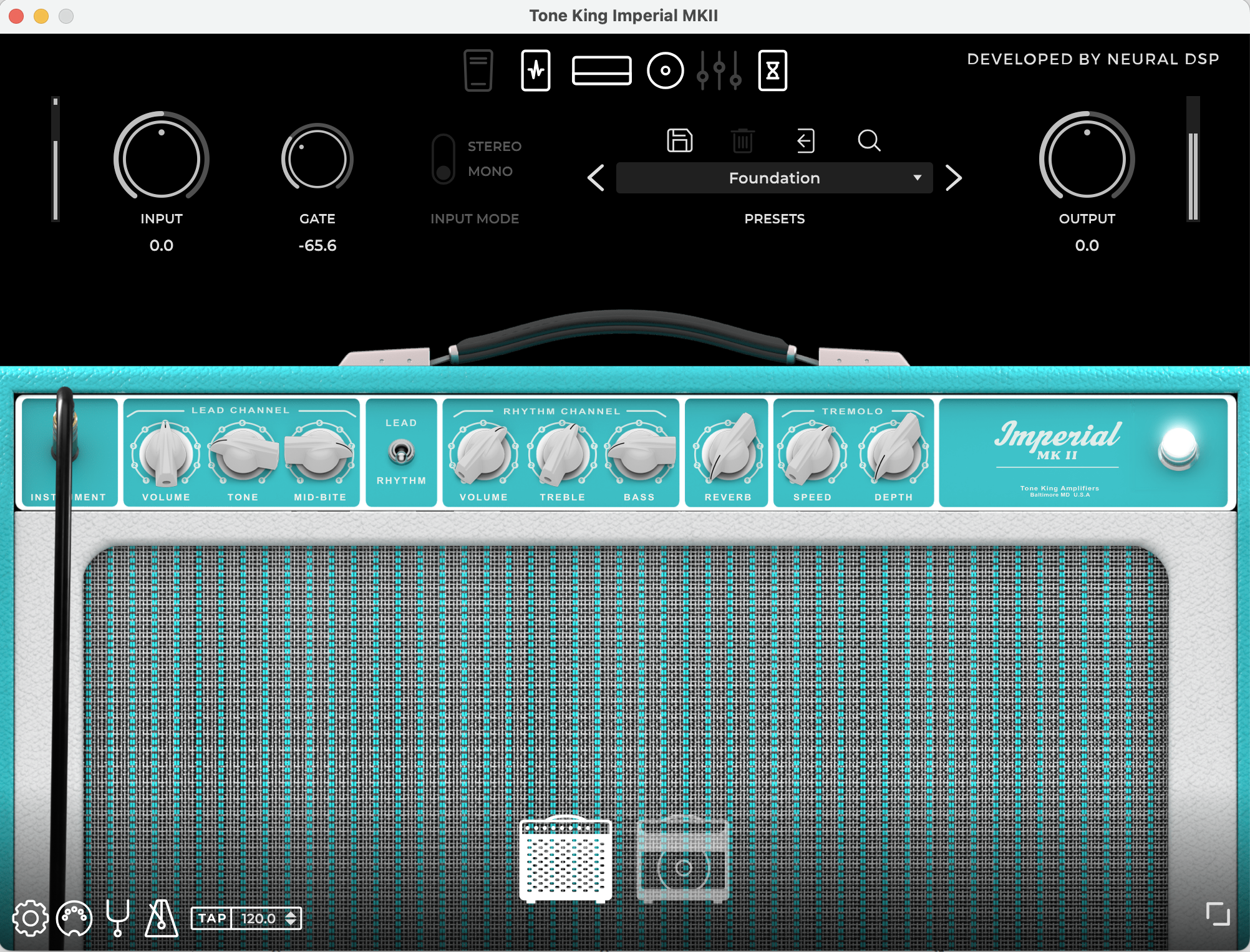
Task: Click the gate value -65.6
Action: click(317, 245)
